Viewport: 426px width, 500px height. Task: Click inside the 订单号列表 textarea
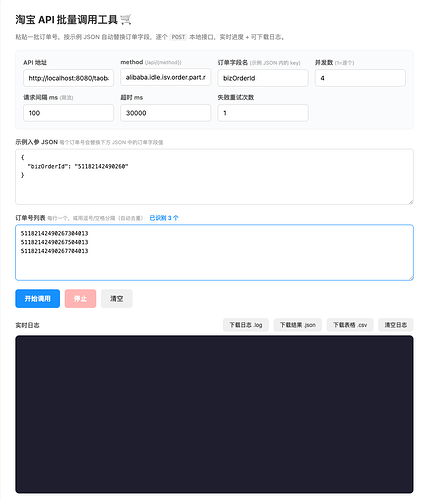(x=214, y=252)
